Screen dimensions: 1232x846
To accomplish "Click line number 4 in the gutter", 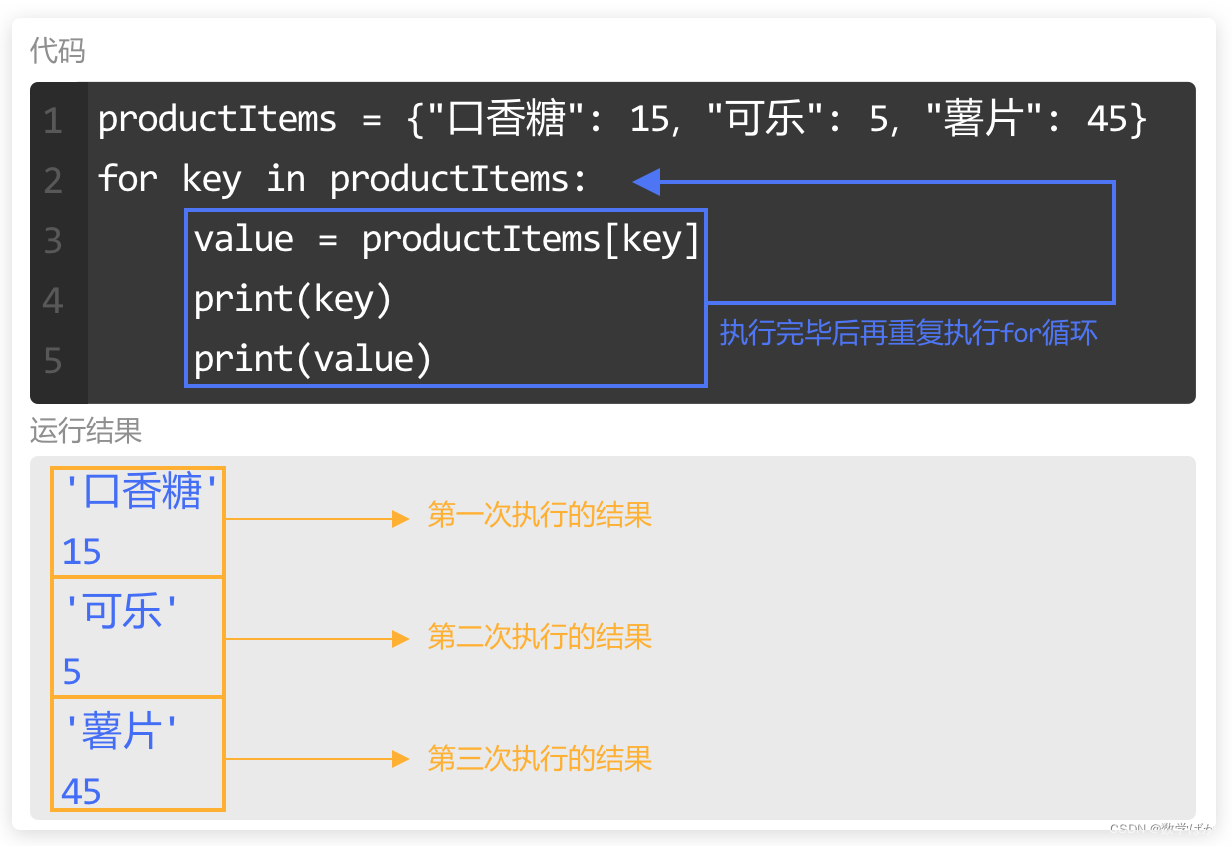I will (x=53, y=301).
